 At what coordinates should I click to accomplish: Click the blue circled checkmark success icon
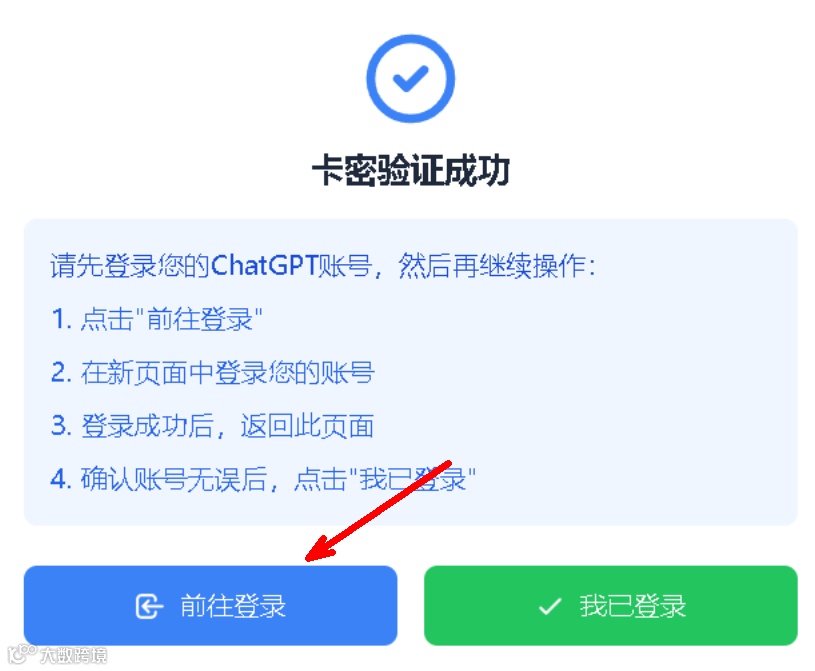click(410, 79)
